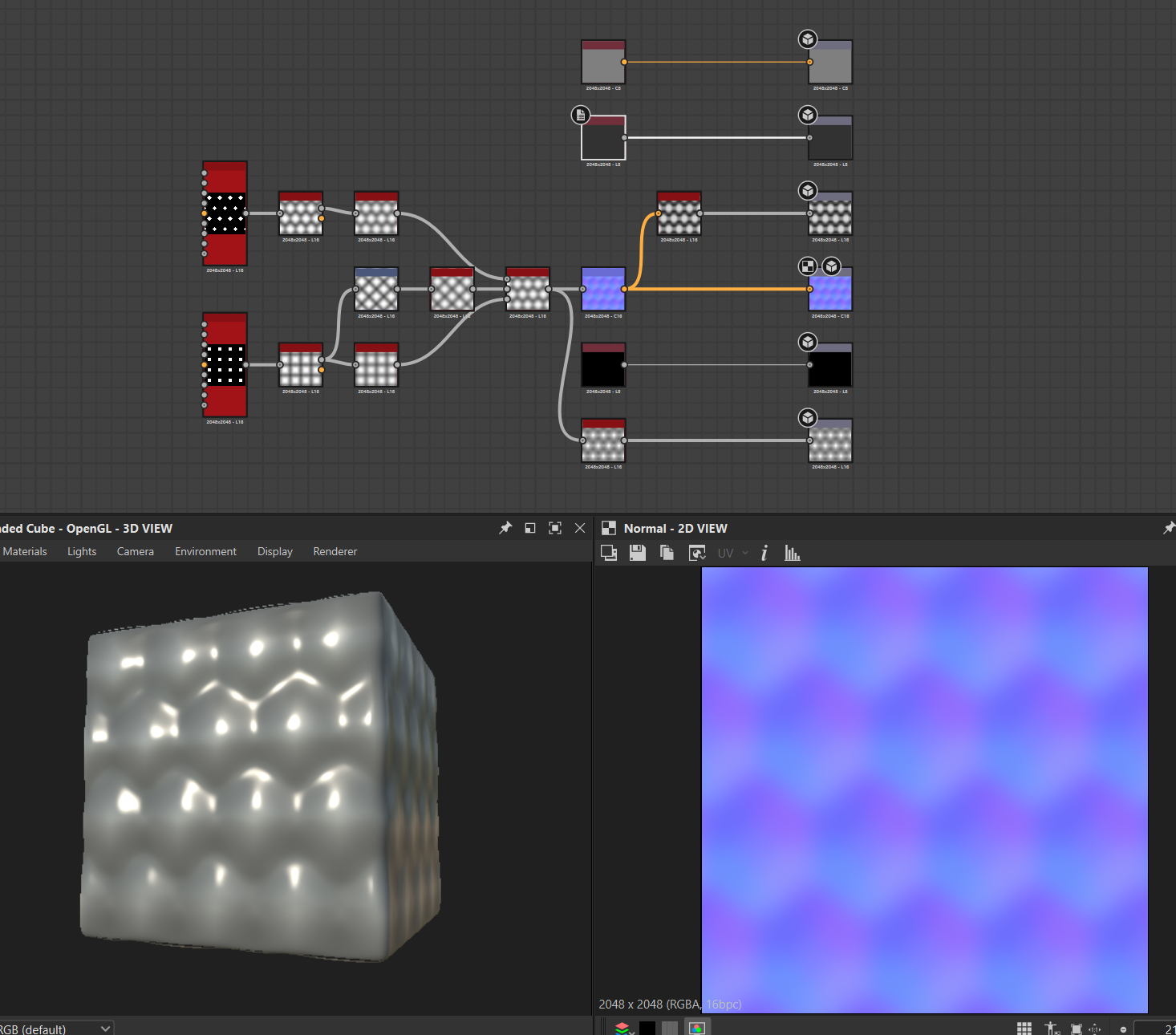Viewport: 1176px width, 1035px height.
Task: Open the channel layers dropdown in 2D view
Action: (x=624, y=1028)
